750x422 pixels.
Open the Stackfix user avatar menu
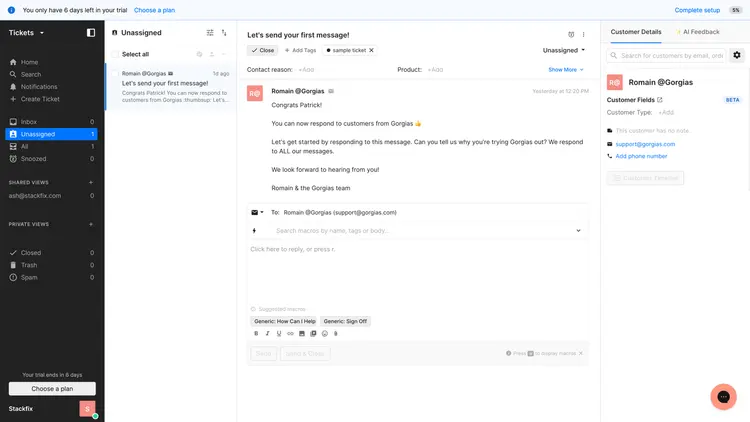point(88,409)
